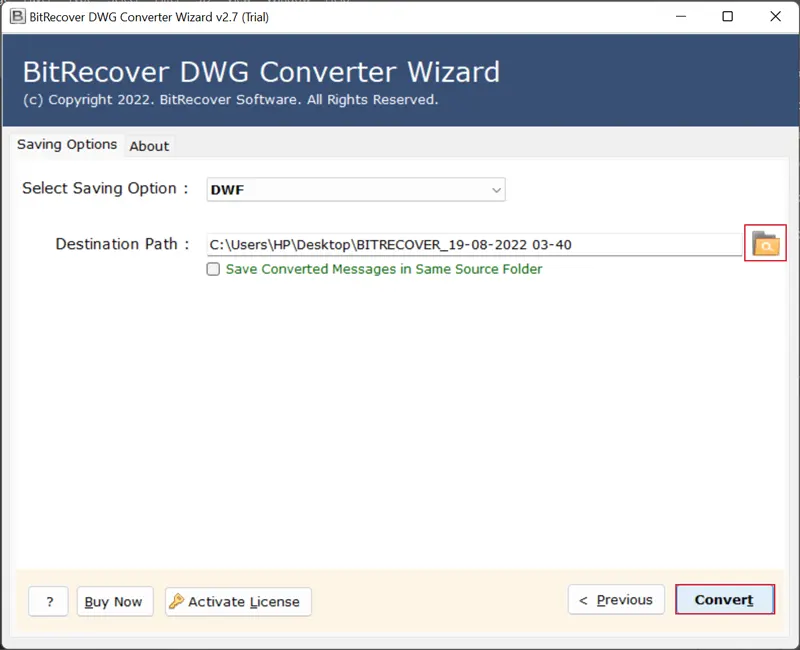Open the Select Saving Option dropdown
Image resolution: width=800 pixels, height=650 pixels.
click(356, 190)
